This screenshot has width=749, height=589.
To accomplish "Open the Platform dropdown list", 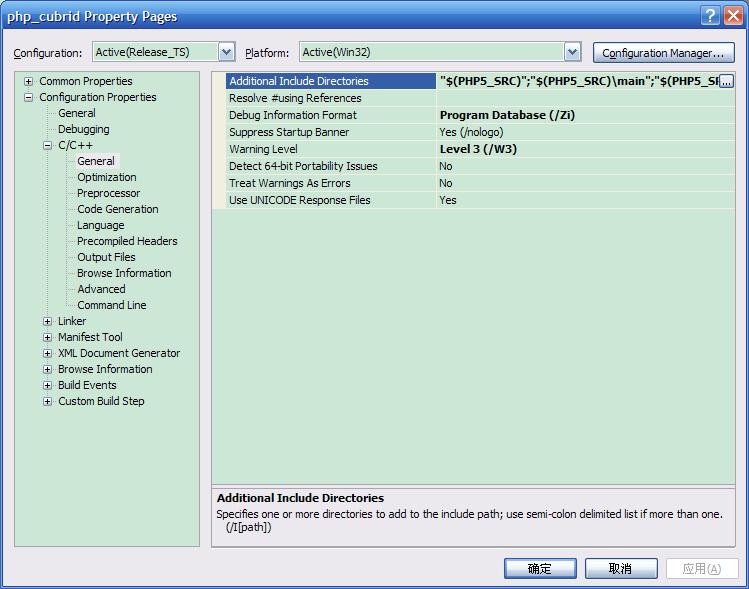I will click(572, 52).
